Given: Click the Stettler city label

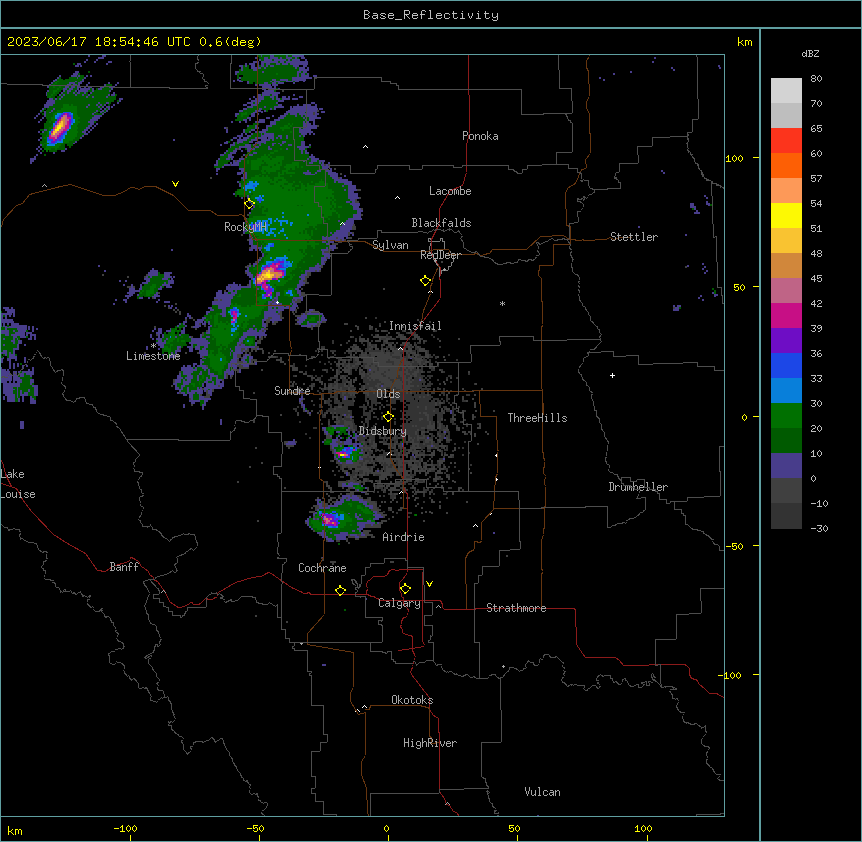Looking at the screenshot, I should [633, 237].
